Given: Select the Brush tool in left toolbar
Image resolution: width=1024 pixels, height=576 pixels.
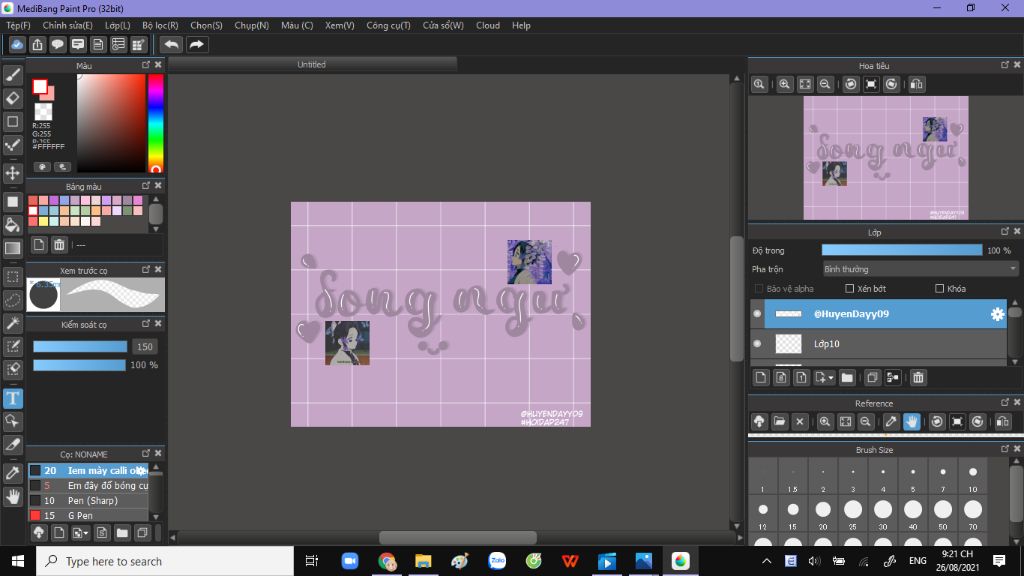Looking at the screenshot, I should pyautogui.click(x=12, y=74).
